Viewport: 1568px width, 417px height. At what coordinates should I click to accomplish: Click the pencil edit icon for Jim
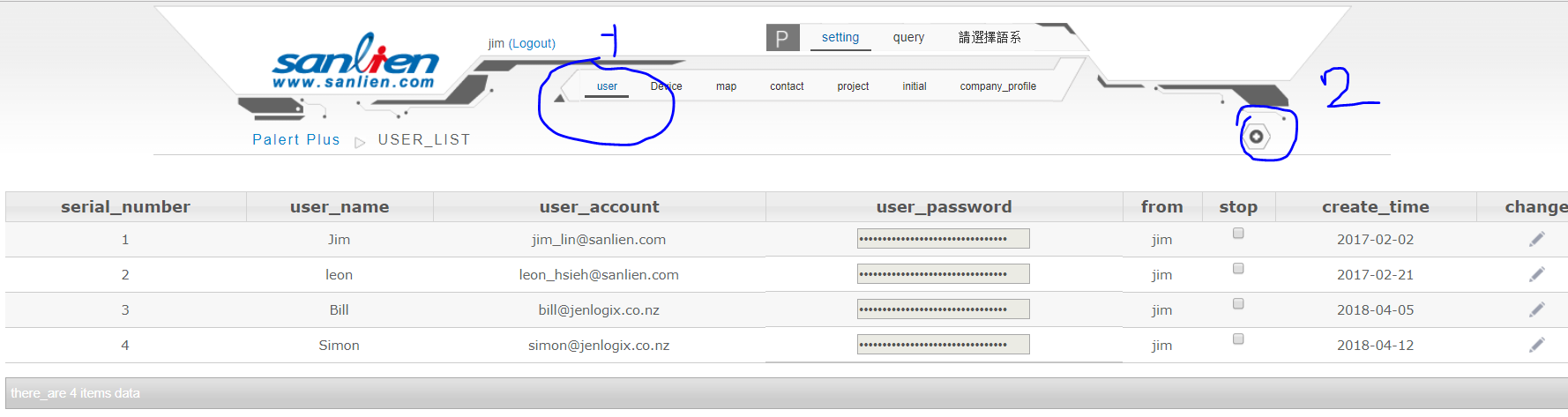click(1536, 239)
